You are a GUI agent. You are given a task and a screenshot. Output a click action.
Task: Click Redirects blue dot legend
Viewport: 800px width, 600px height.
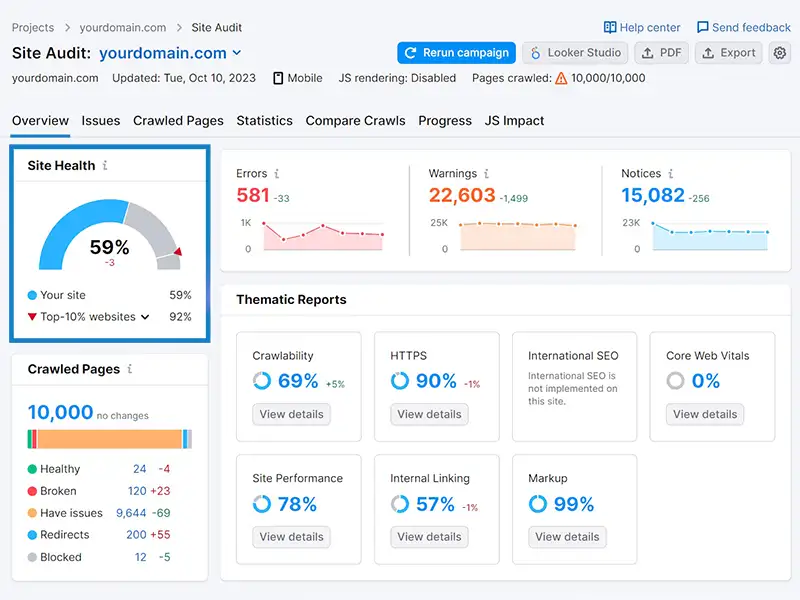tap(32, 535)
